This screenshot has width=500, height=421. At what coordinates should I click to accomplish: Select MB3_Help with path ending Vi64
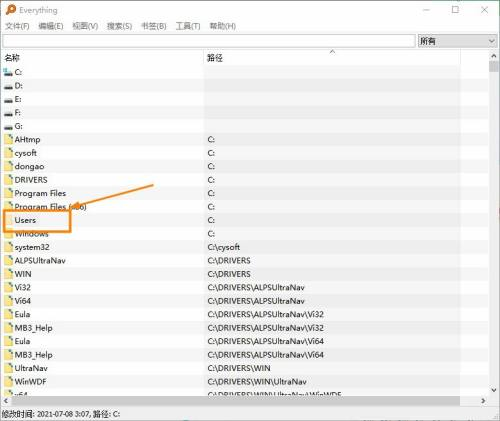[x=33, y=355]
